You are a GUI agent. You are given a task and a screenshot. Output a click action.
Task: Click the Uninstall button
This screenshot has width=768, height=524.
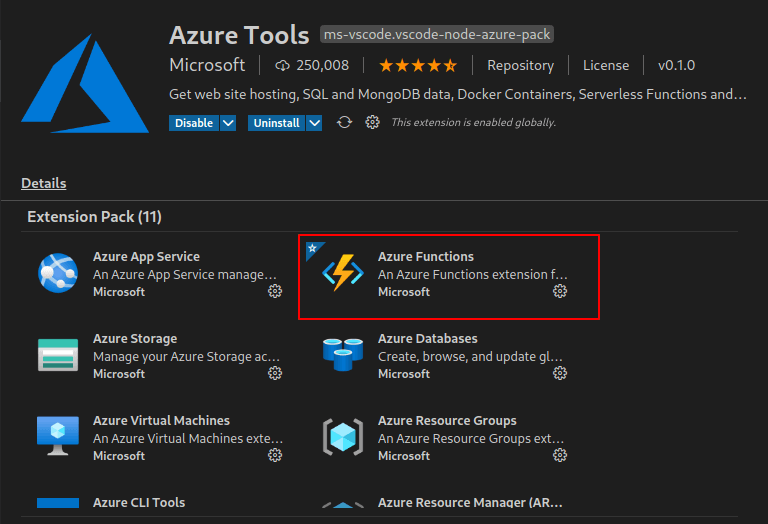pos(276,123)
